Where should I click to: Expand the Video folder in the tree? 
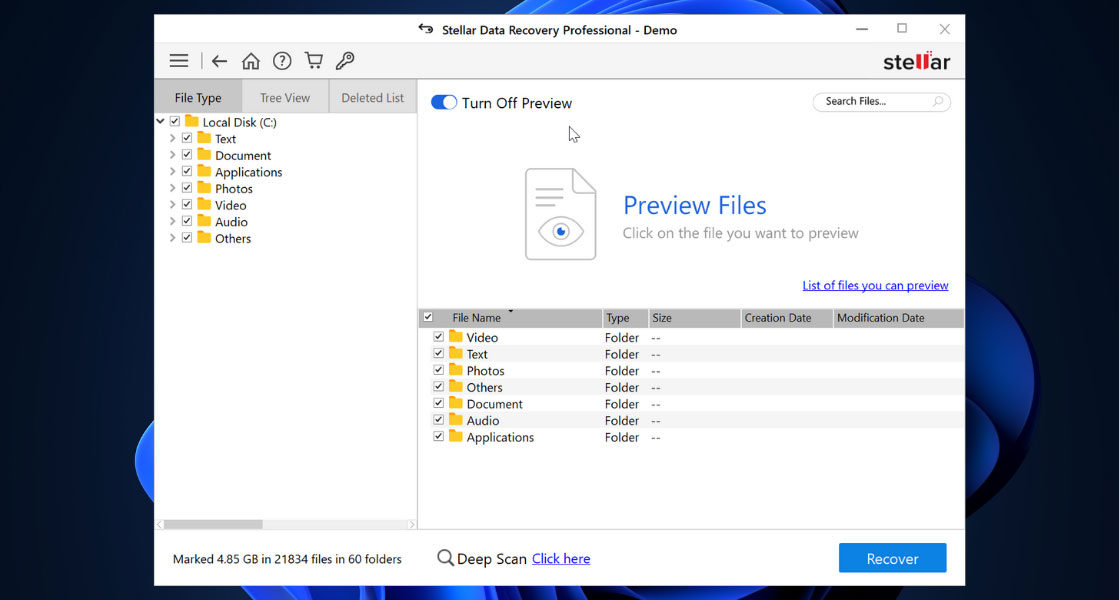point(173,204)
